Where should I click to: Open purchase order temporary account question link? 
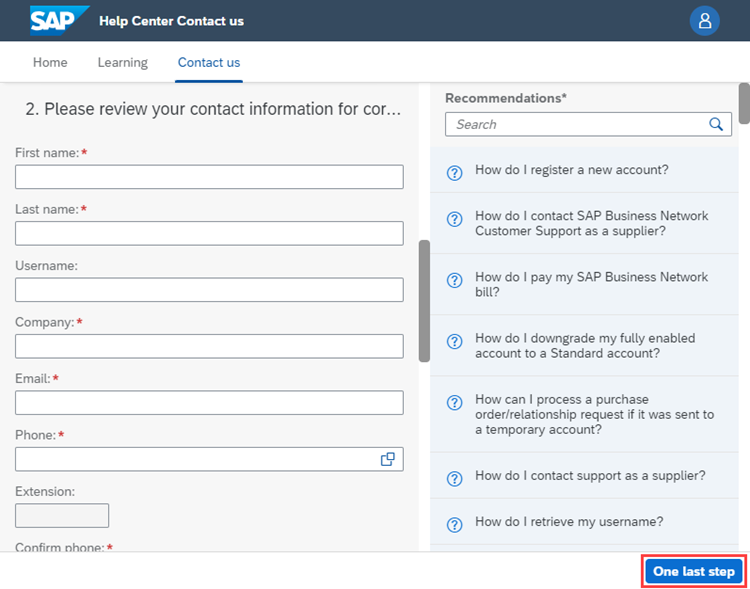[594, 414]
